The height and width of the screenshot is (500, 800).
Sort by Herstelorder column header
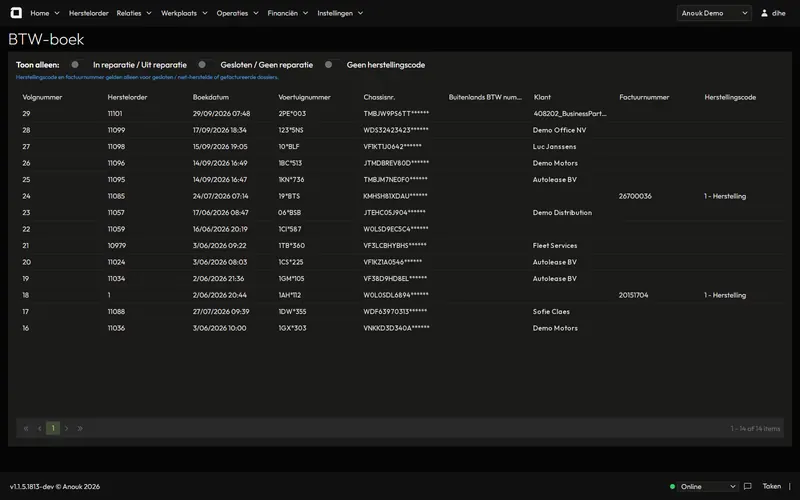127,97
